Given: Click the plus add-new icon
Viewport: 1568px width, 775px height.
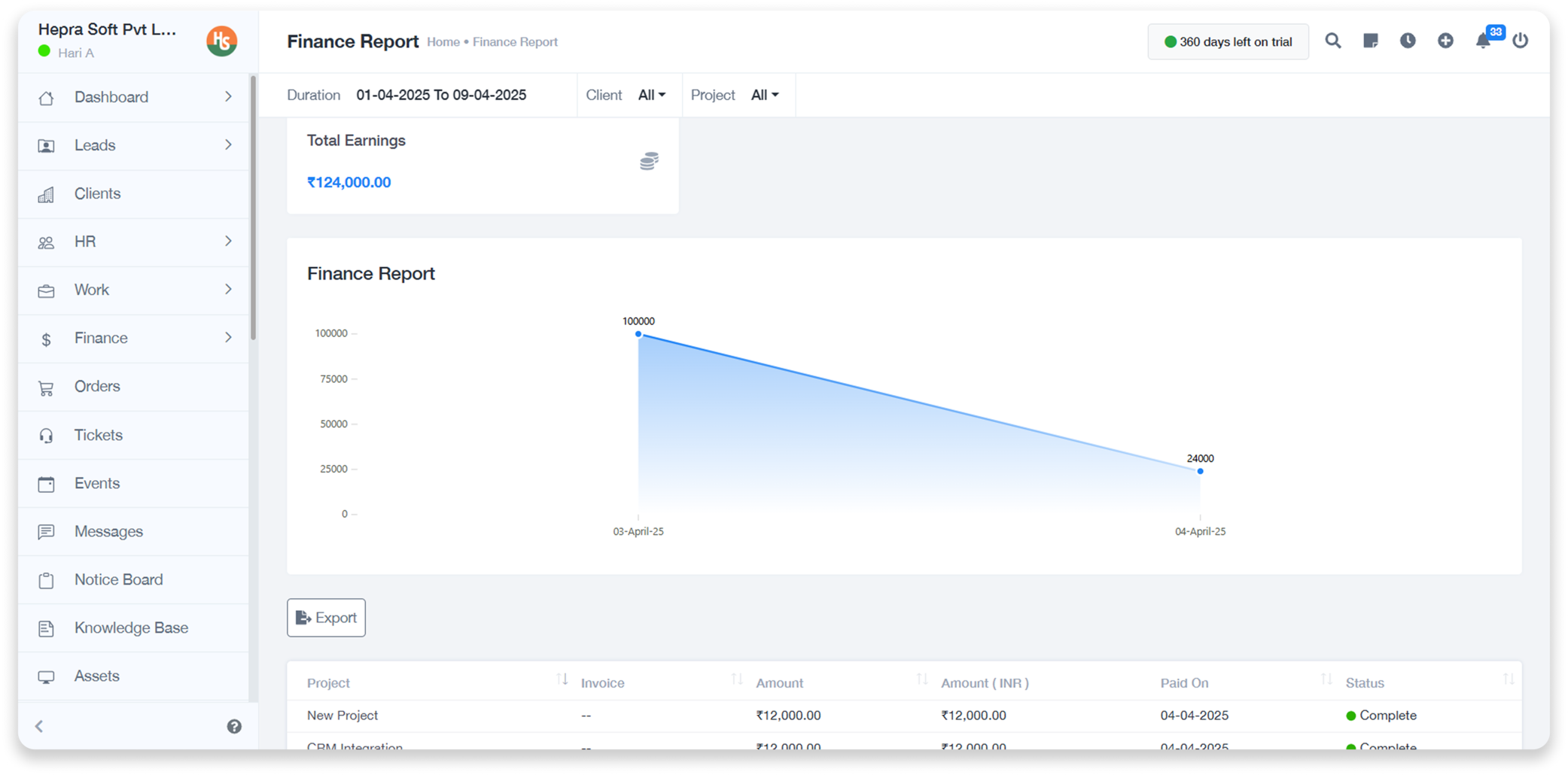Looking at the screenshot, I should point(1445,41).
